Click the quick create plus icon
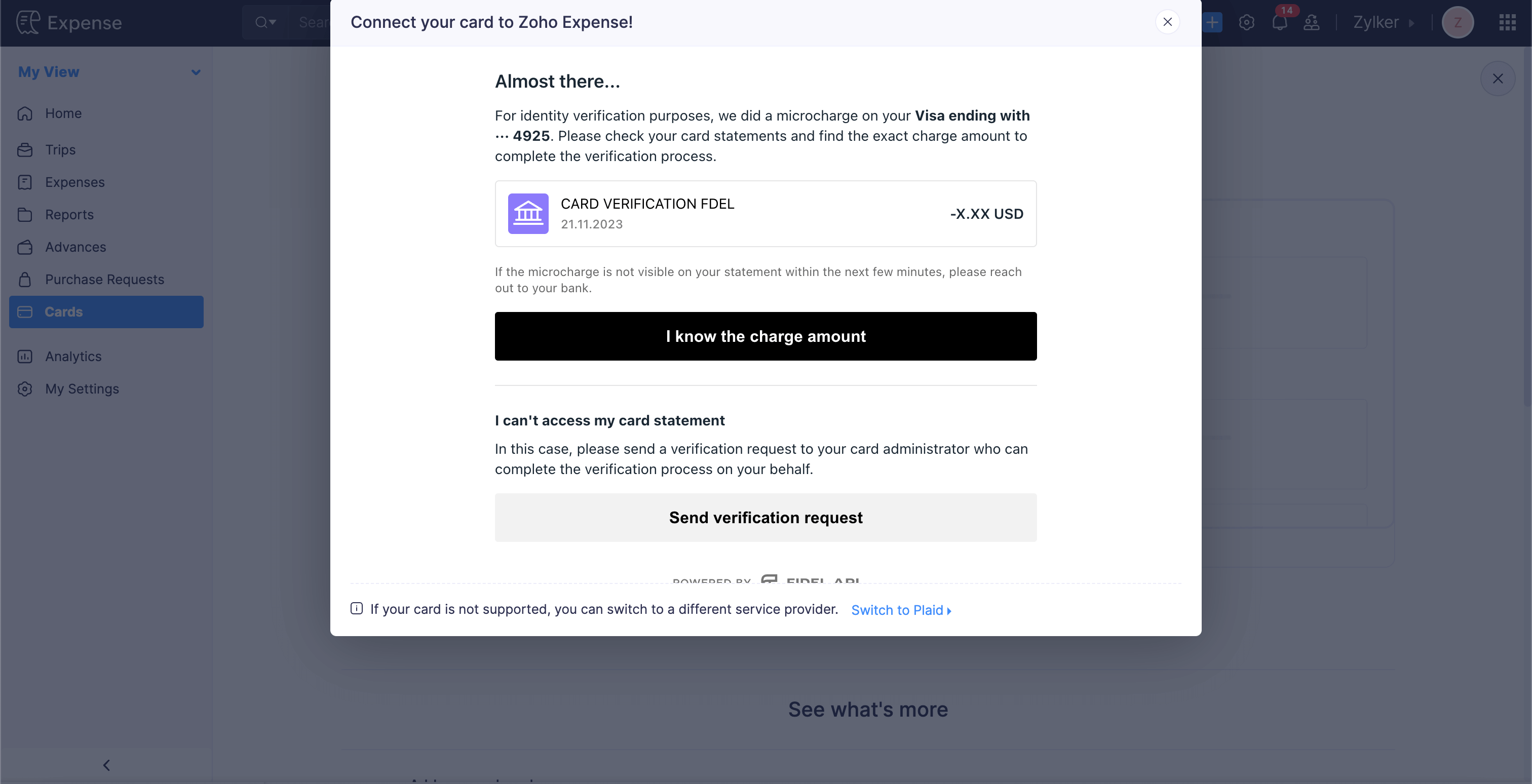Viewport: 1532px width, 784px height. click(1212, 23)
